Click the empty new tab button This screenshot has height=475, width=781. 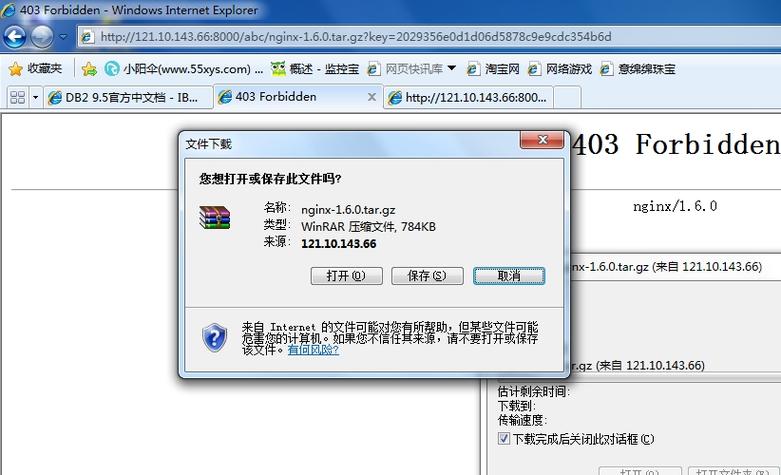click(x=567, y=97)
